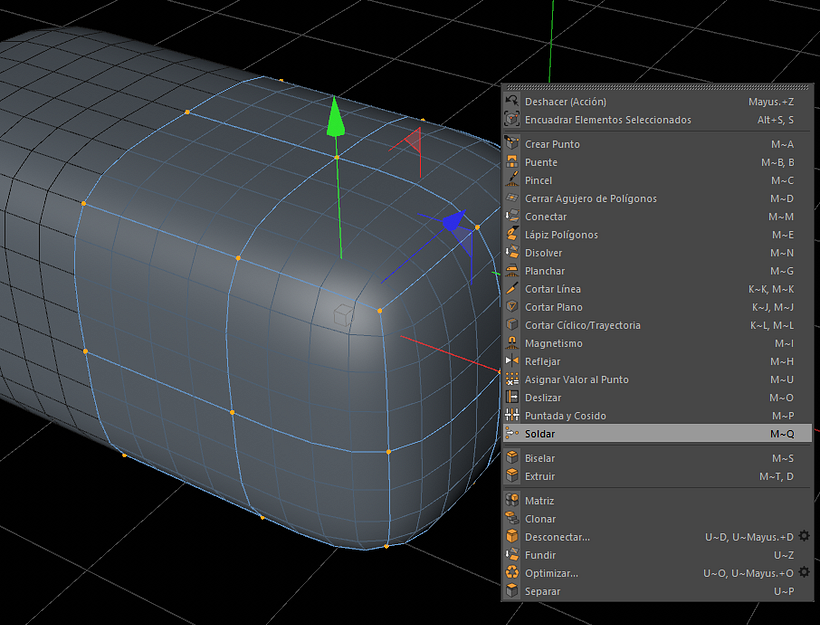Click the Cortar Cíclico/Trayectoria icon
Image resolution: width=820 pixels, height=625 pixels.
click(512, 325)
